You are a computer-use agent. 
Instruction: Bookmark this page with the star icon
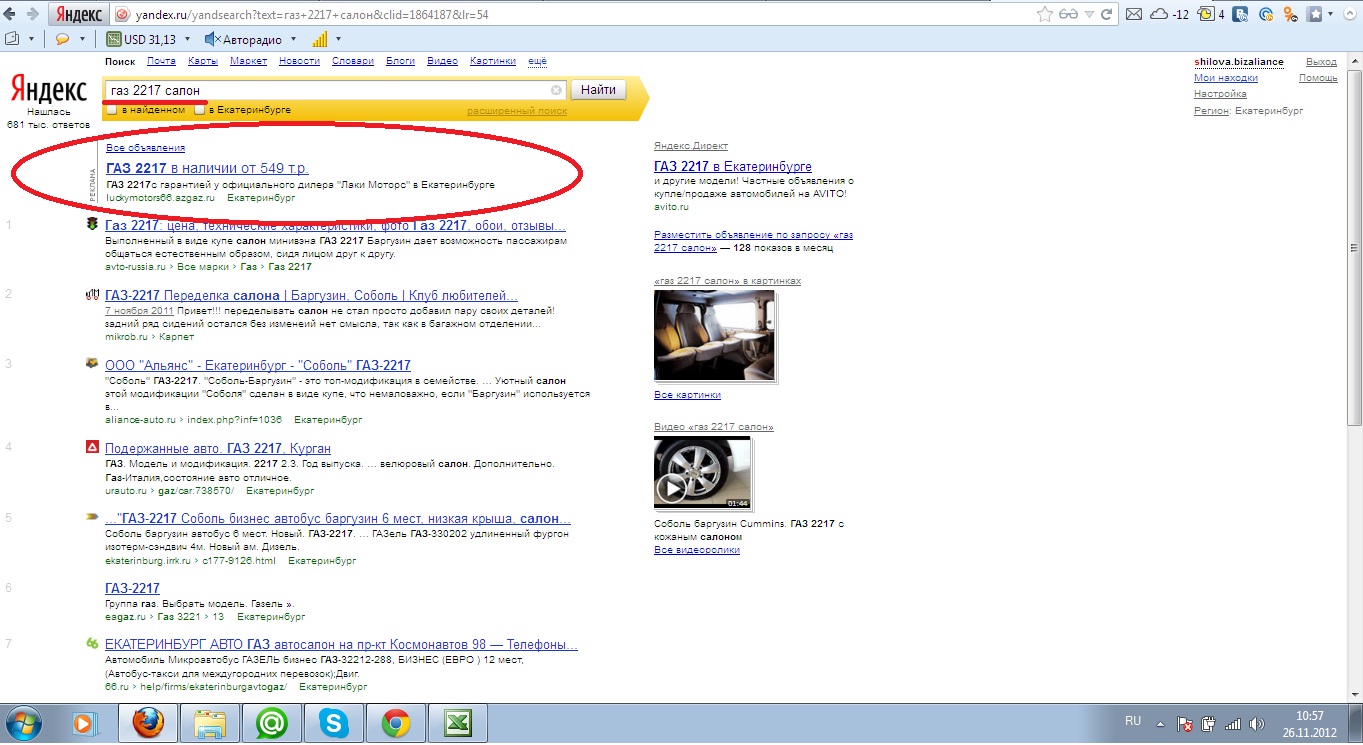pos(1045,15)
